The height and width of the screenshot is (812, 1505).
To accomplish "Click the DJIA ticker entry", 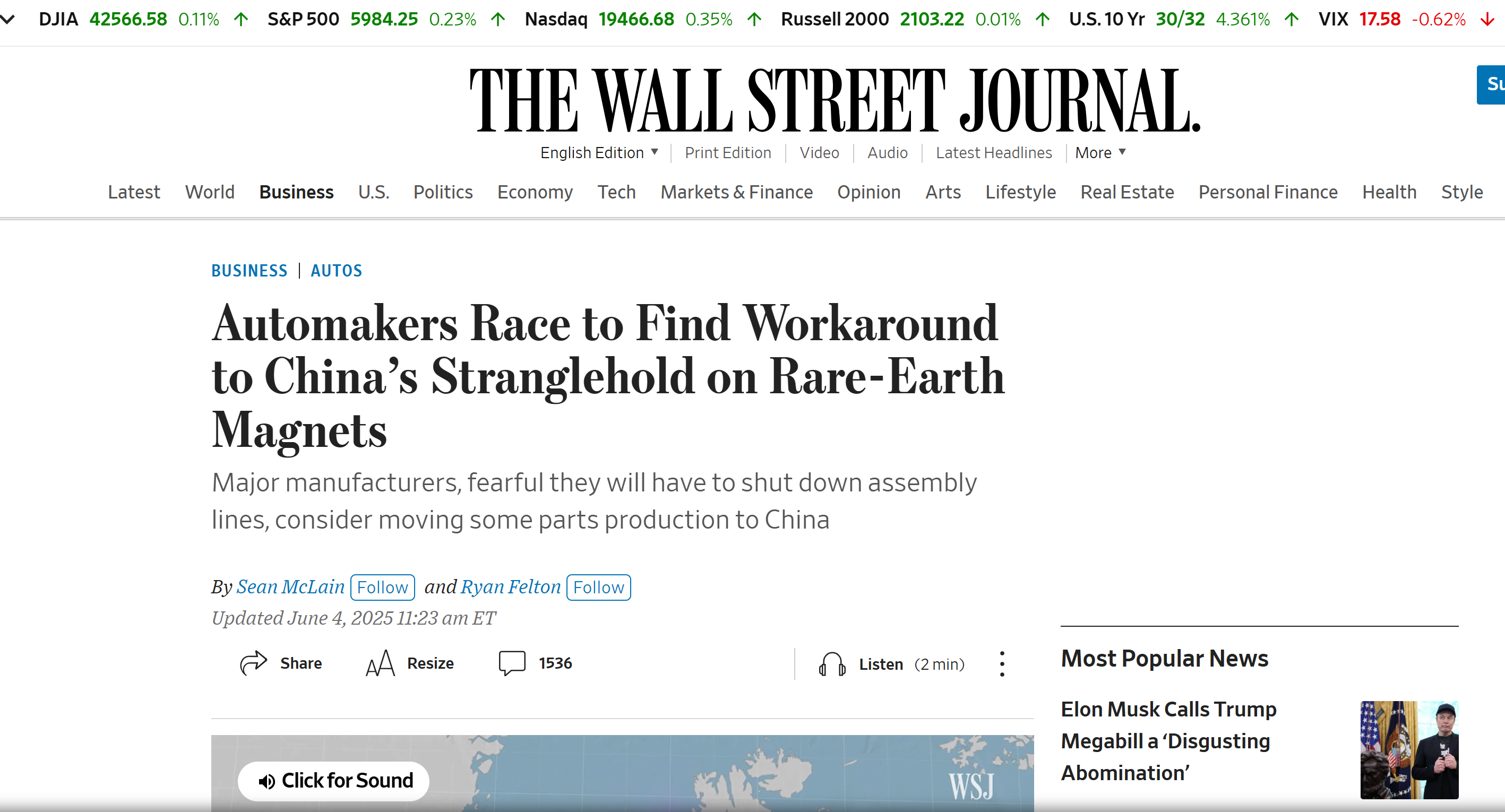I will [x=144, y=19].
